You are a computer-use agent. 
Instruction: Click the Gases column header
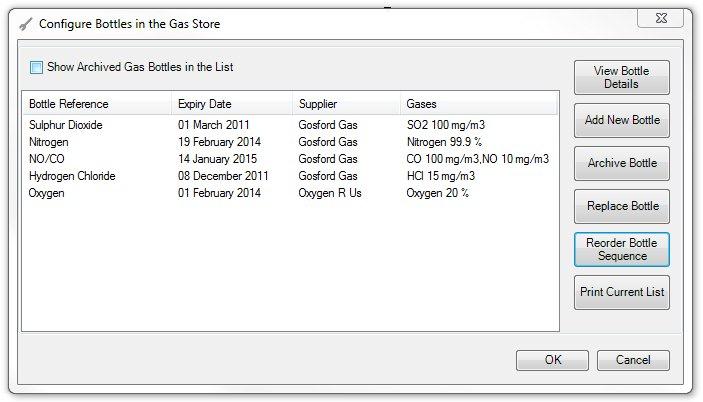[478, 104]
